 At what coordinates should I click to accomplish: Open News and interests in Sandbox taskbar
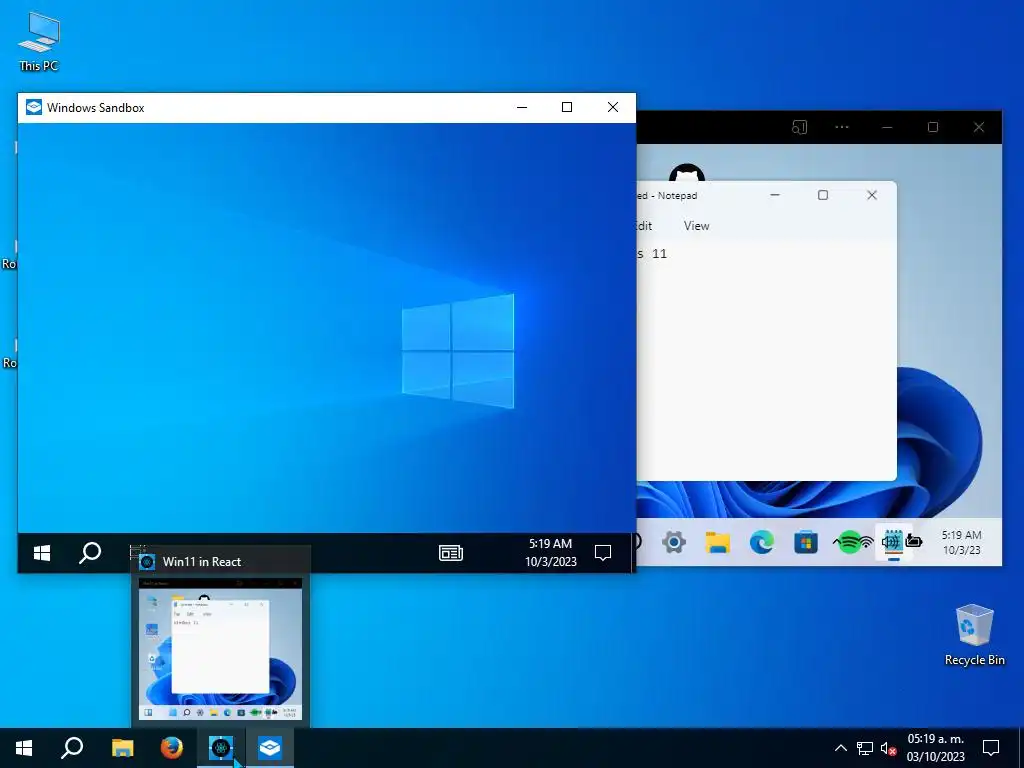click(451, 553)
